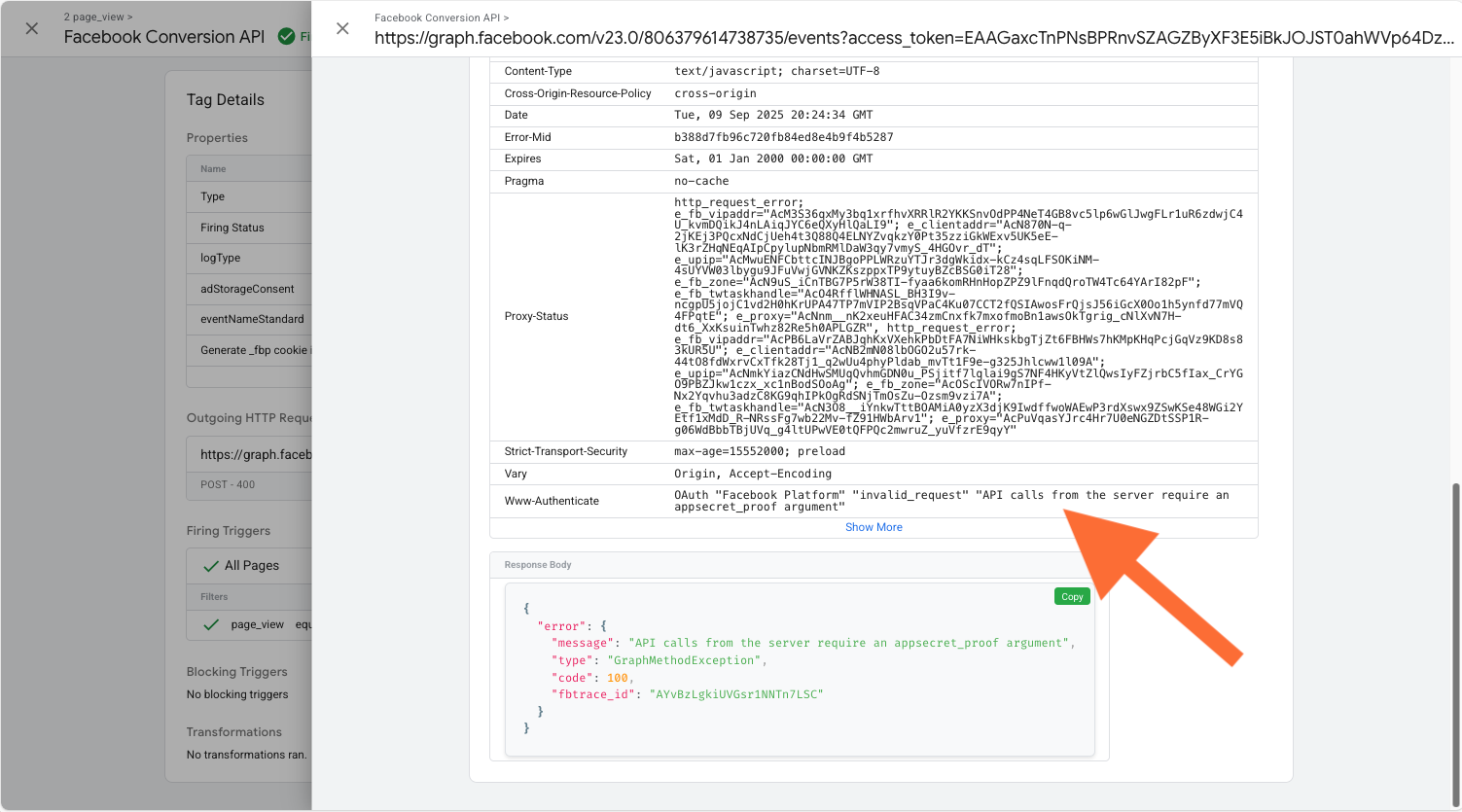Click 'No transformations ran.' text

tap(247, 755)
